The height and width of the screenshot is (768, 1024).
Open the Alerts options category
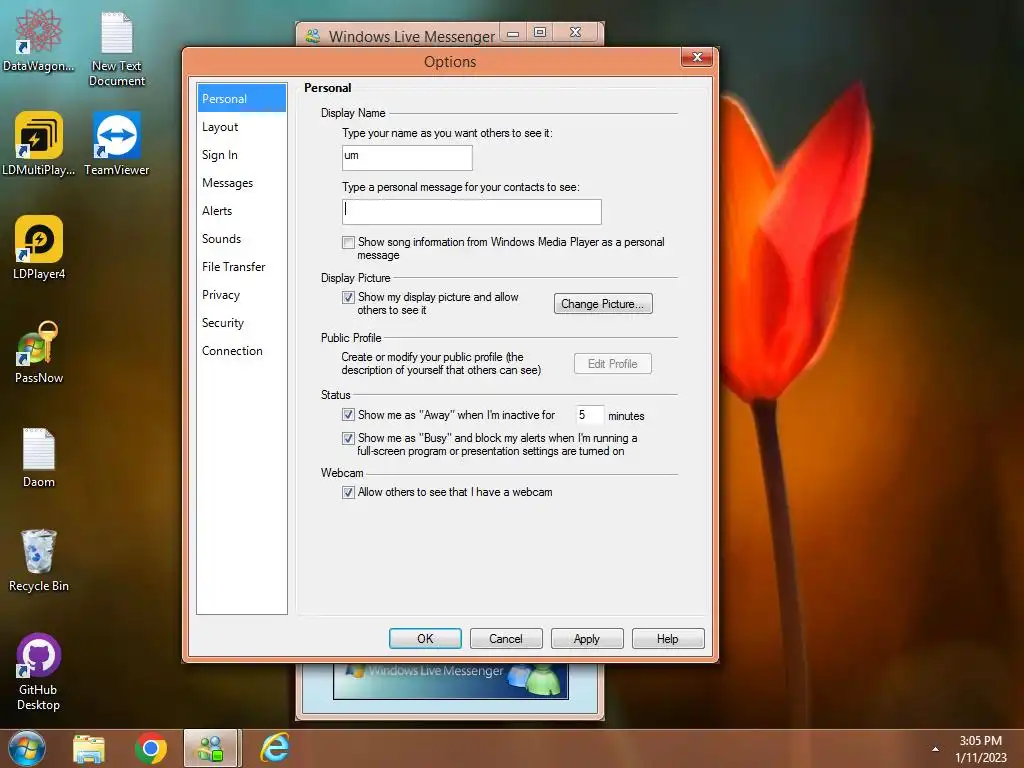point(242,211)
